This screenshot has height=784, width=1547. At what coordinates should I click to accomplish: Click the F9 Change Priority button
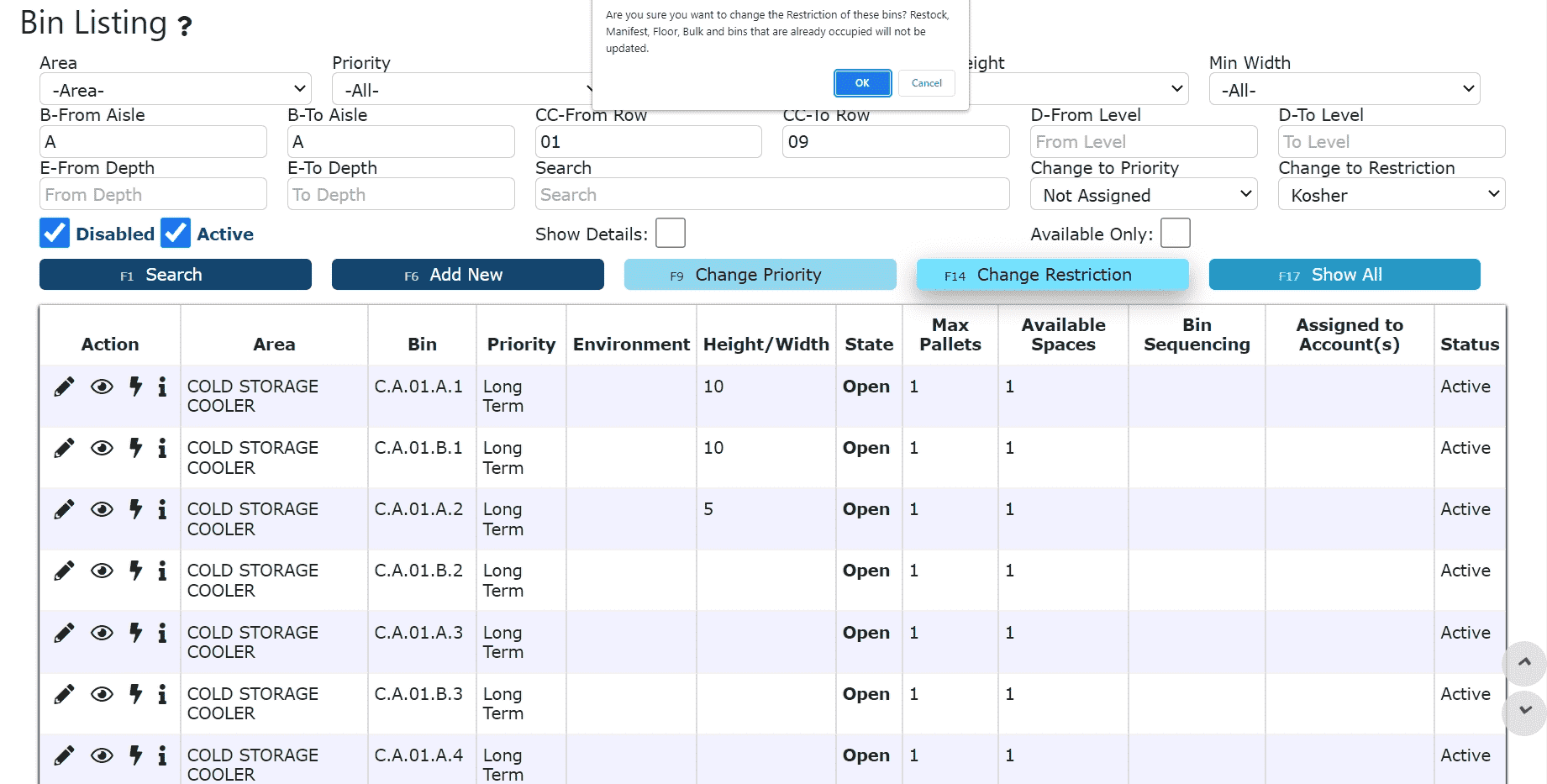[x=760, y=275]
